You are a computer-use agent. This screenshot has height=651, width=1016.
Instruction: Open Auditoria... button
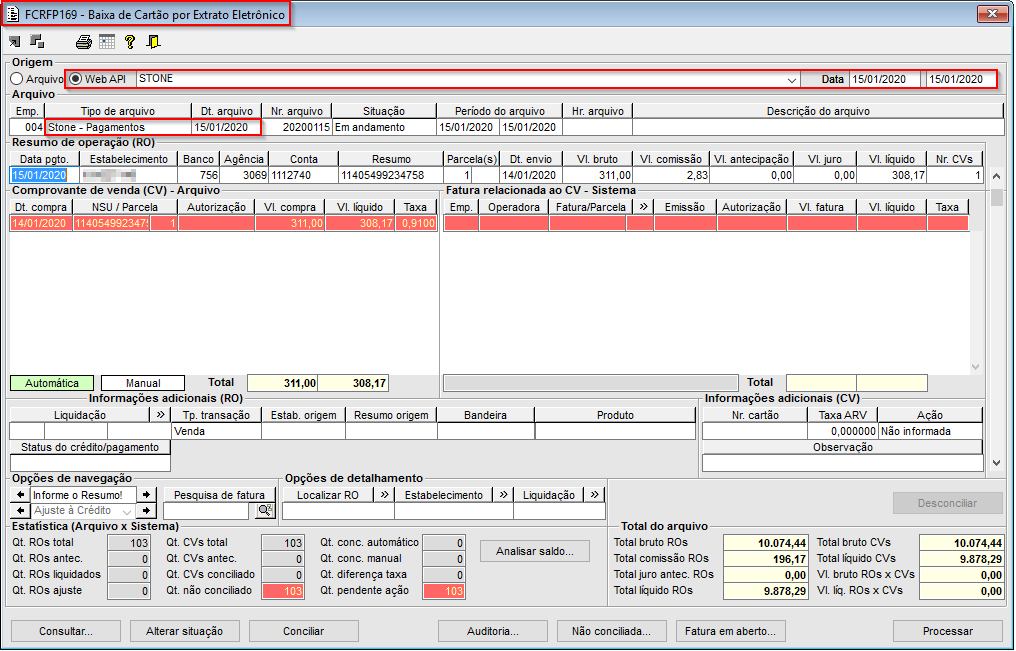(x=493, y=631)
